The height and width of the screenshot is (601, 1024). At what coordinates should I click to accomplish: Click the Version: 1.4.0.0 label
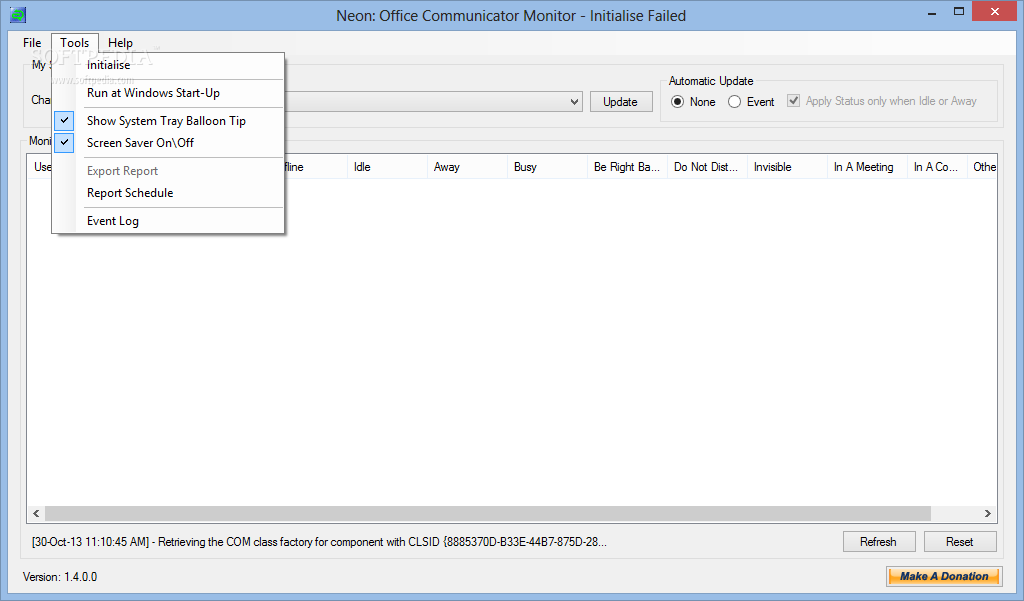click(60, 577)
